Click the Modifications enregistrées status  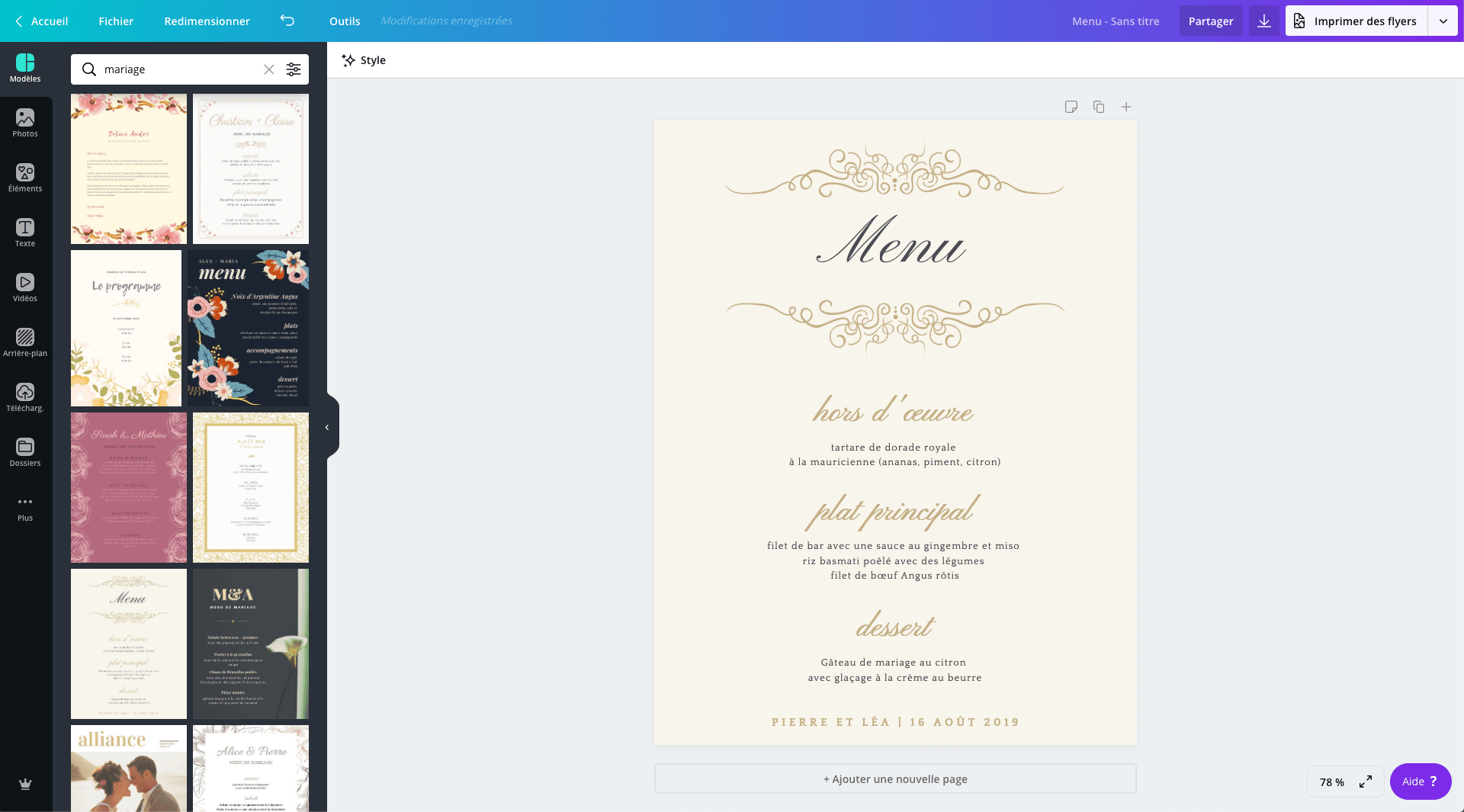coord(446,21)
